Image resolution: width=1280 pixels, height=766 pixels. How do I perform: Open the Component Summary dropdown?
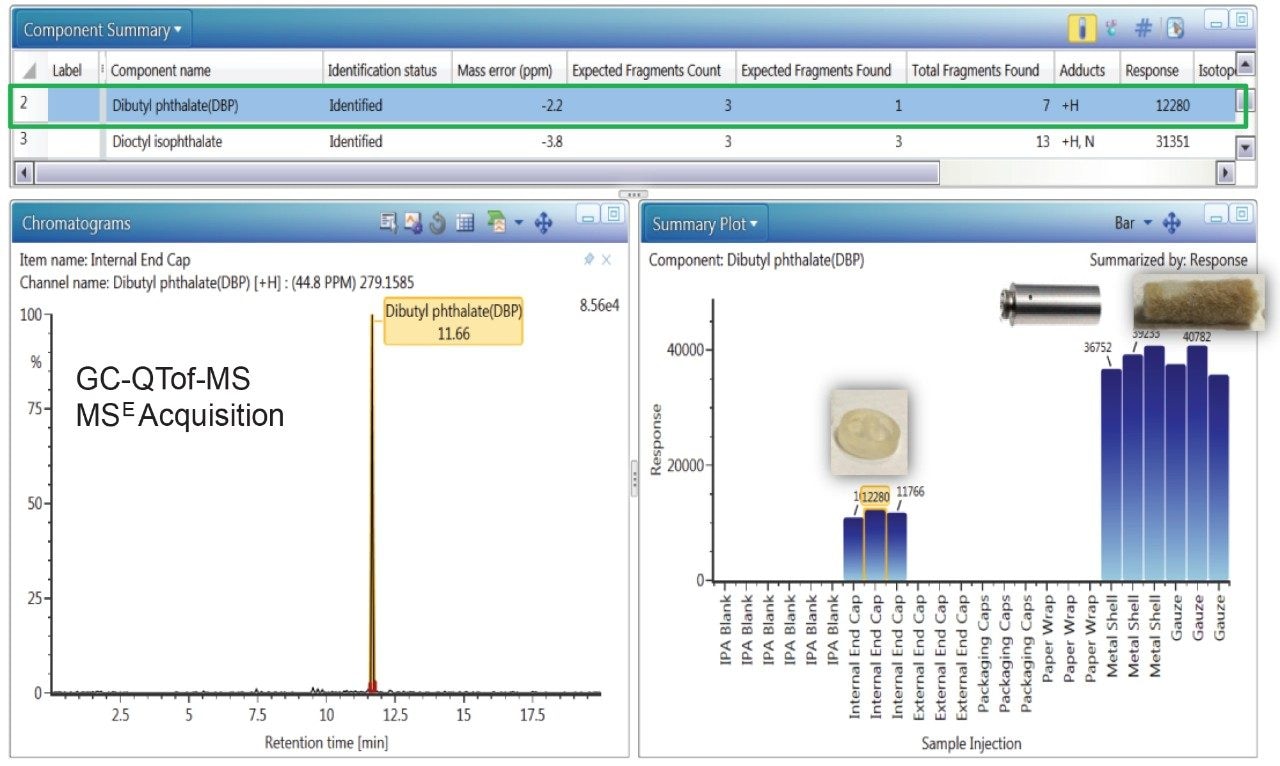[x=103, y=30]
